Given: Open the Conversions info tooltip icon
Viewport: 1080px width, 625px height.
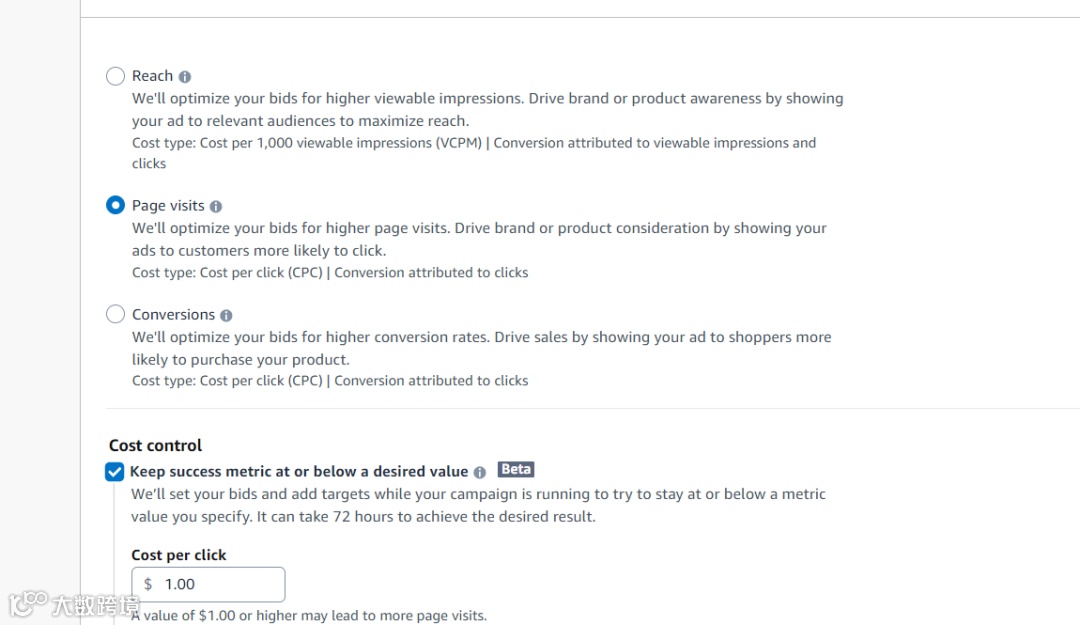Looking at the screenshot, I should pyautogui.click(x=226, y=315).
